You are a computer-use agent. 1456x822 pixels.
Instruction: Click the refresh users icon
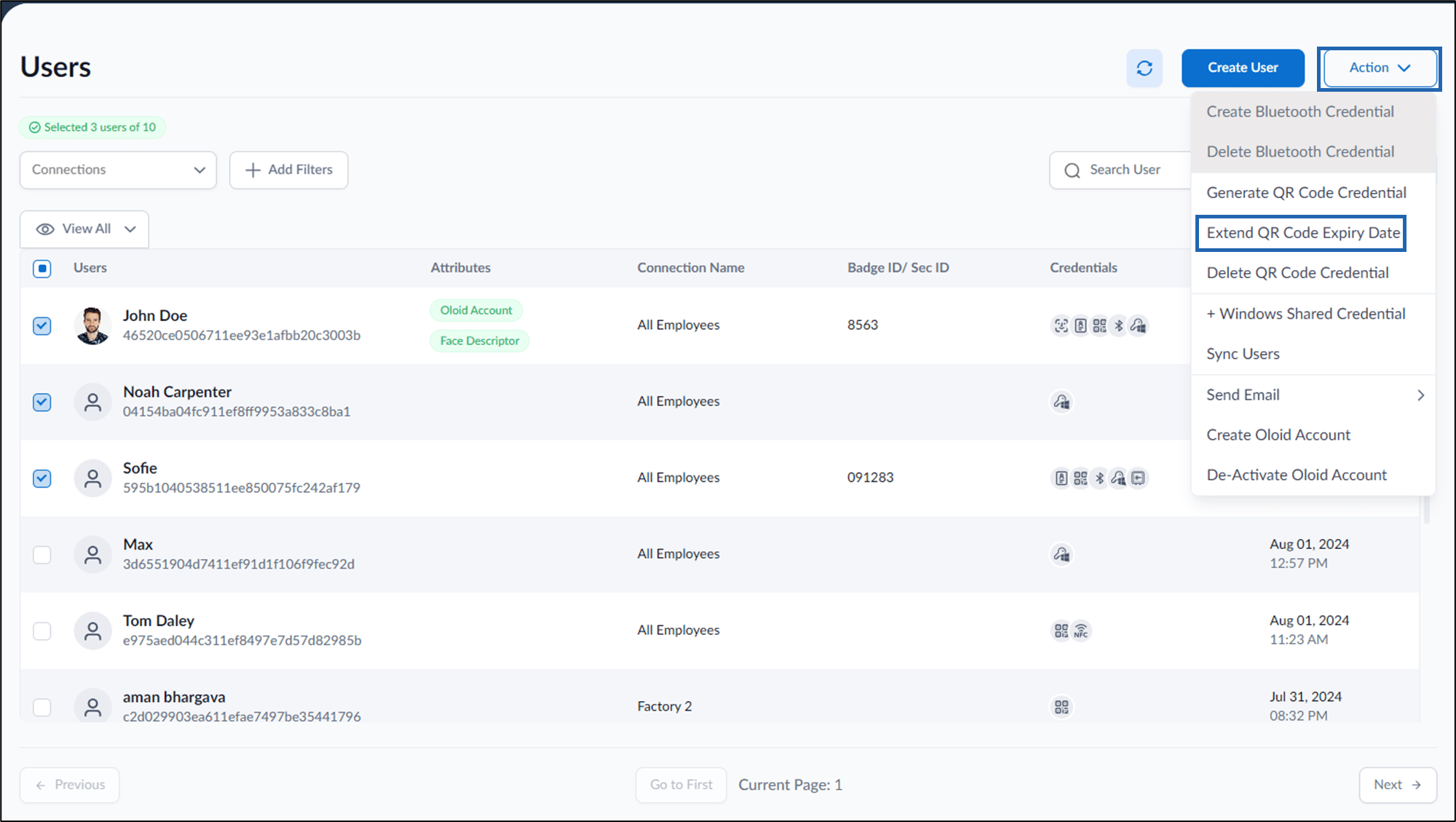(x=1144, y=68)
